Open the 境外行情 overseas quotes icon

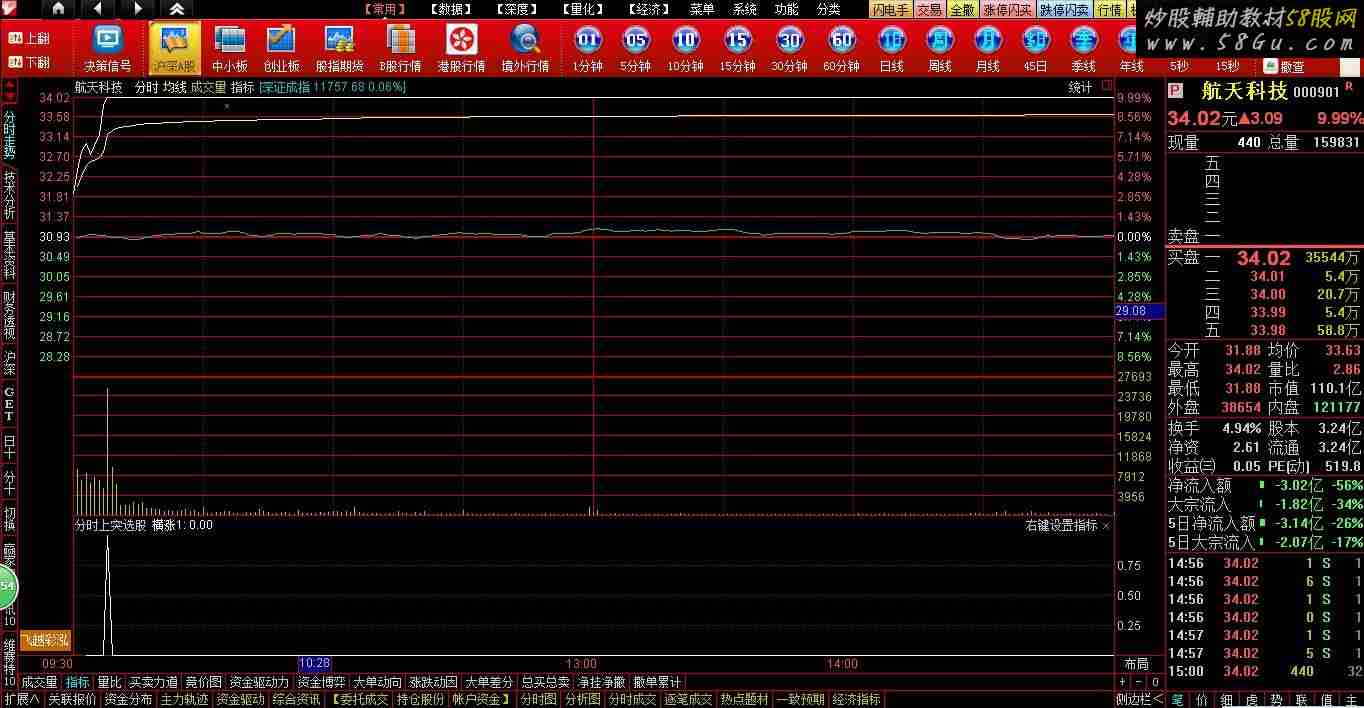tap(525, 48)
